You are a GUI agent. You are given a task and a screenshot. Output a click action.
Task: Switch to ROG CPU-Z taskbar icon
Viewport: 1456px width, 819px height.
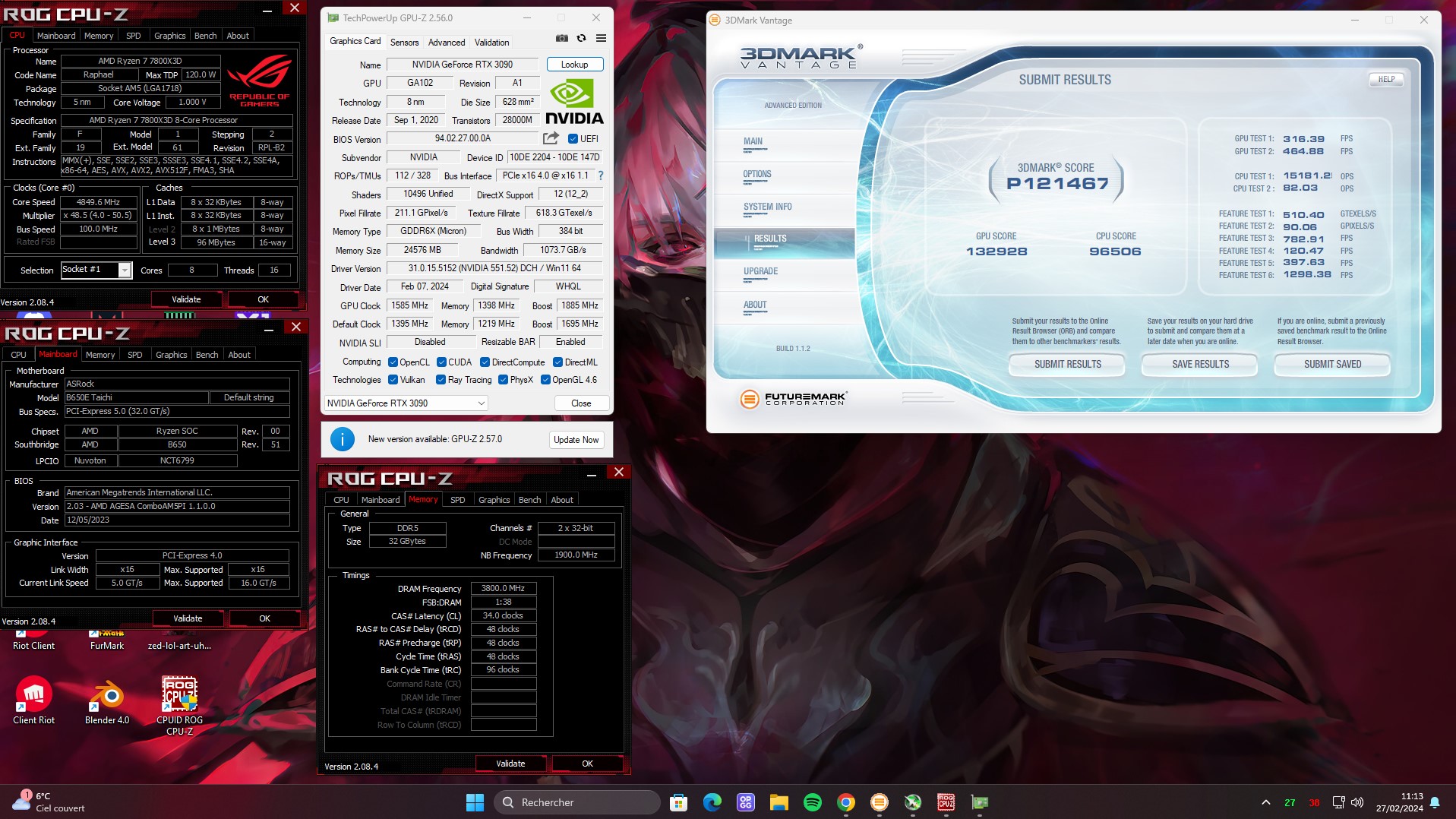[946, 802]
